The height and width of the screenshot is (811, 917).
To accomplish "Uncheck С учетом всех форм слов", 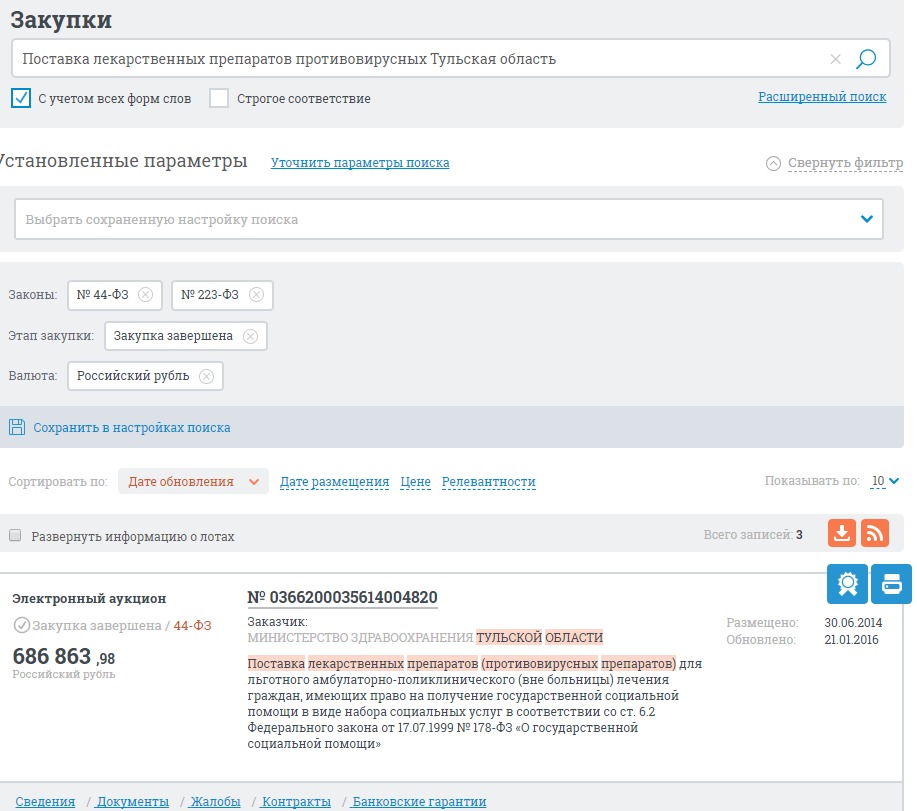I will coord(21,98).
